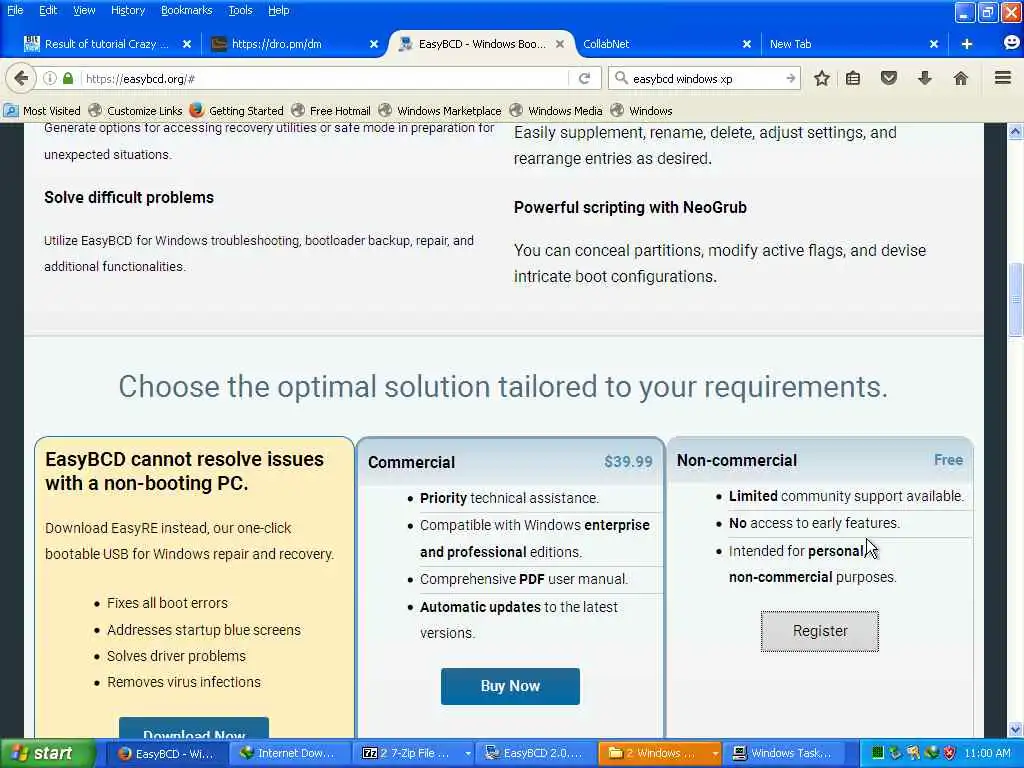Click the $39.99 Commercial price text

pos(628,462)
